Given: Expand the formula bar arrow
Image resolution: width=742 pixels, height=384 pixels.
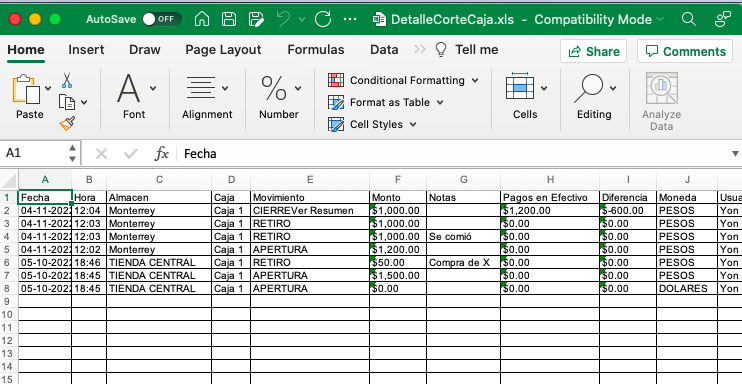Looking at the screenshot, I should [735, 153].
